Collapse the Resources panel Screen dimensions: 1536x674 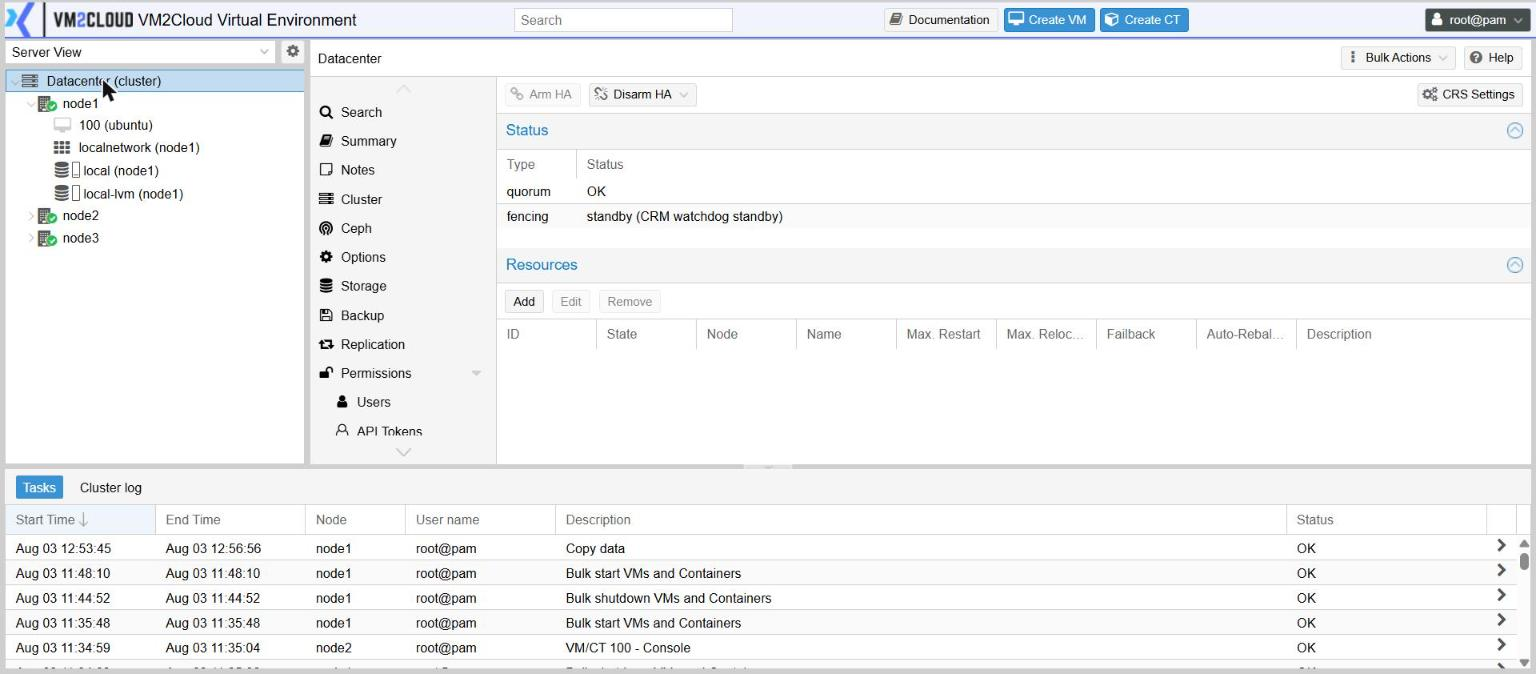point(1515,265)
